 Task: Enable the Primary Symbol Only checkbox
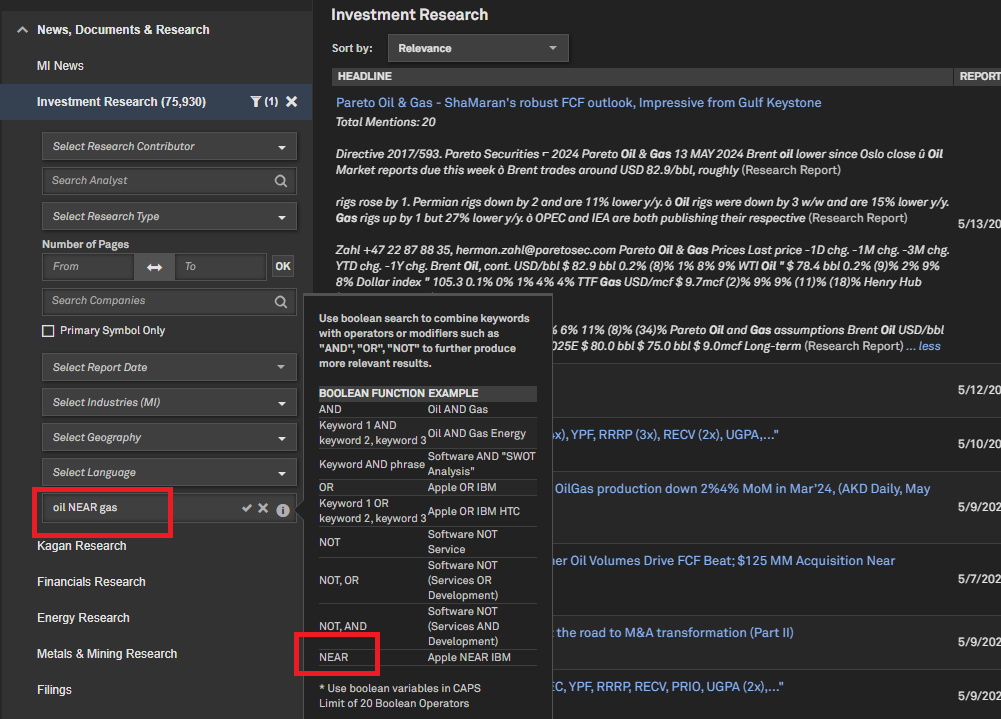tap(48, 331)
